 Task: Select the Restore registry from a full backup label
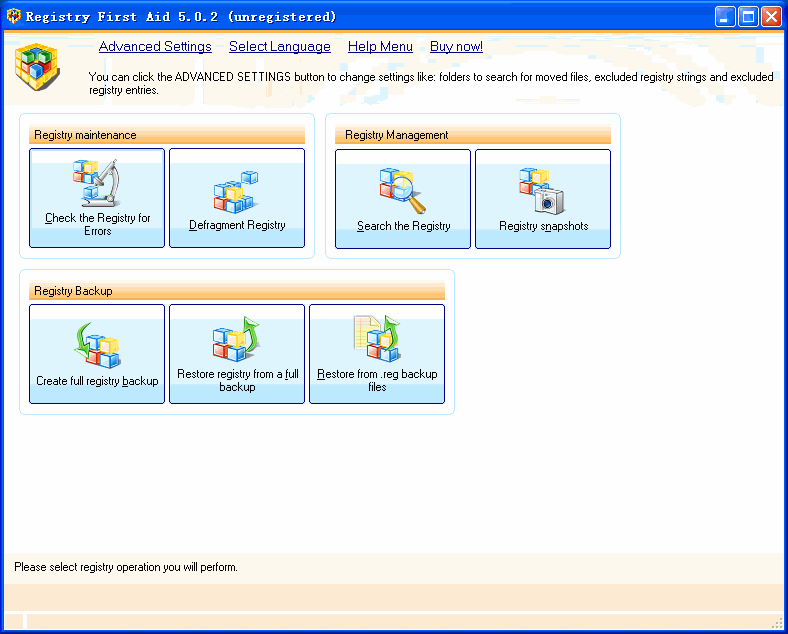click(x=238, y=380)
